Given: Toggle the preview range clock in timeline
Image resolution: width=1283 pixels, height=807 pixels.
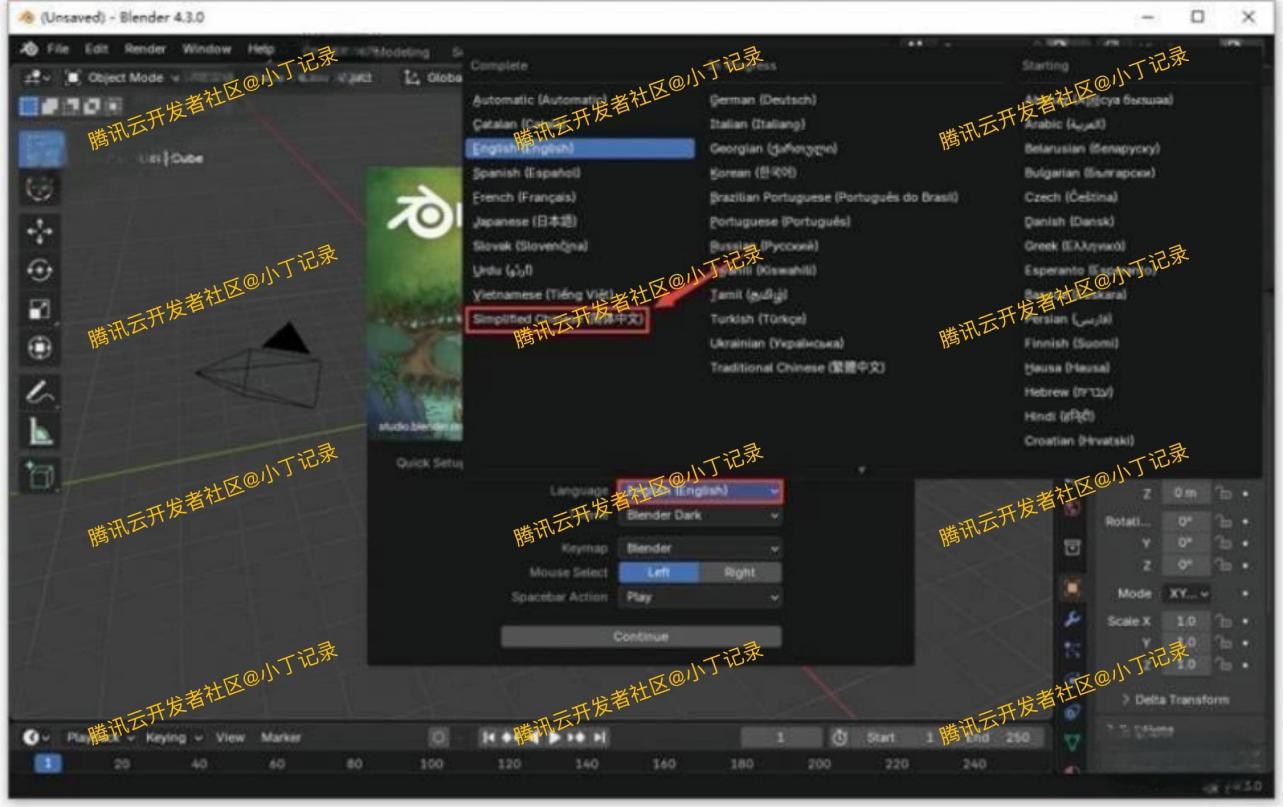Looking at the screenshot, I should coord(840,738).
